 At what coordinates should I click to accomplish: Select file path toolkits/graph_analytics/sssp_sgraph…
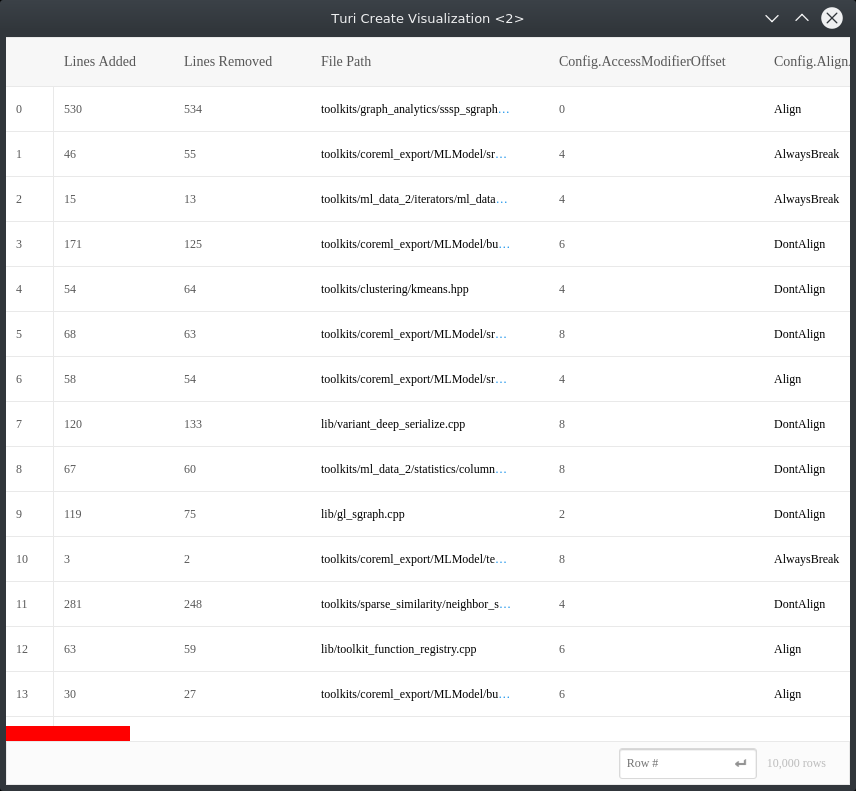coord(415,109)
